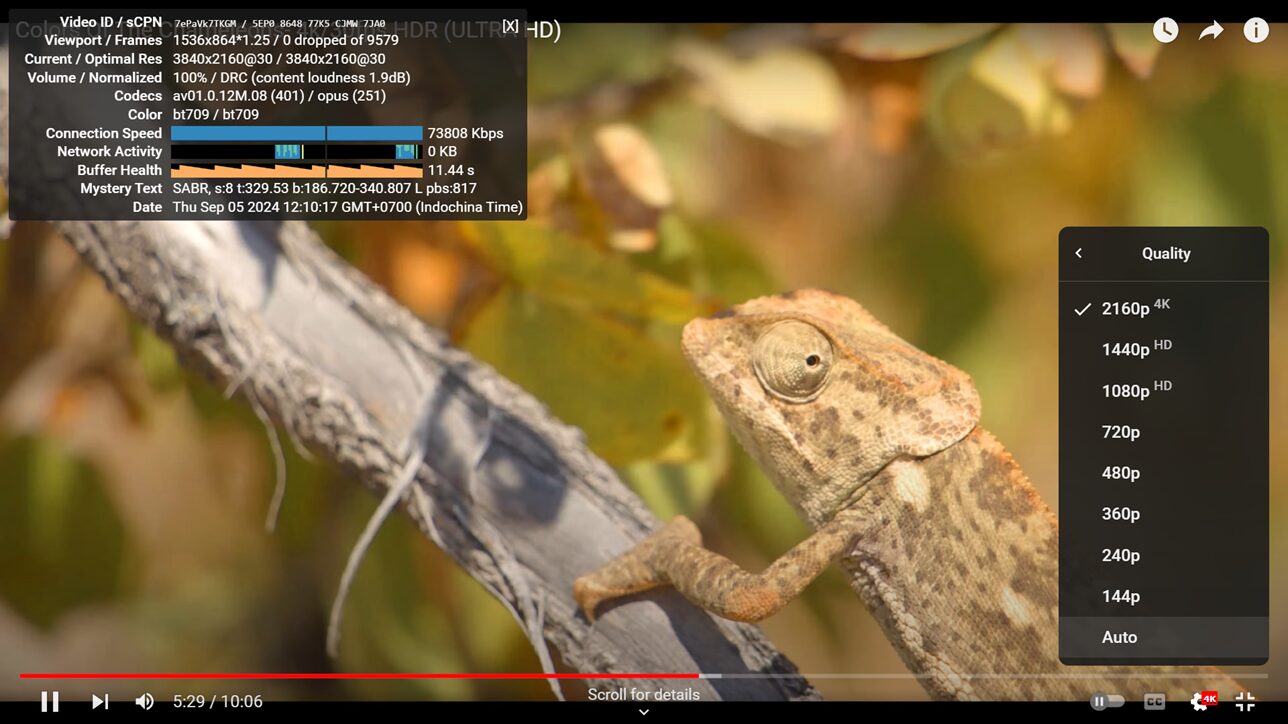The image size is (1288, 724).
Task: Click the 5:29 / 10:06 time display
Action: click(x=218, y=701)
